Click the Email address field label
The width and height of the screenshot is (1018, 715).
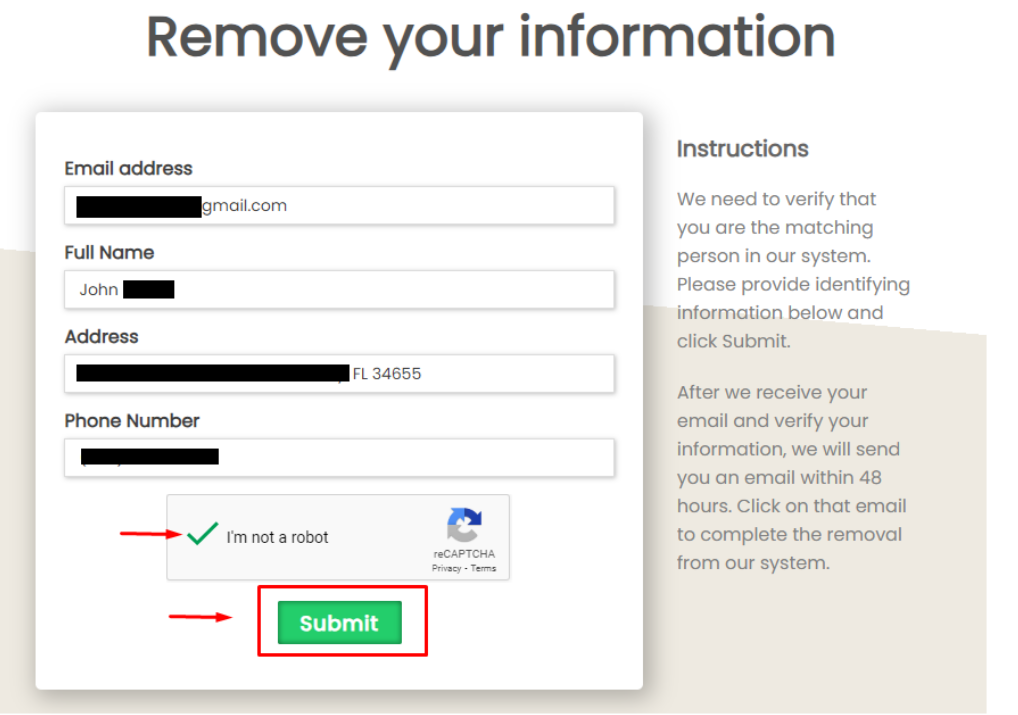pyautogui.click(x=128, y=169)
